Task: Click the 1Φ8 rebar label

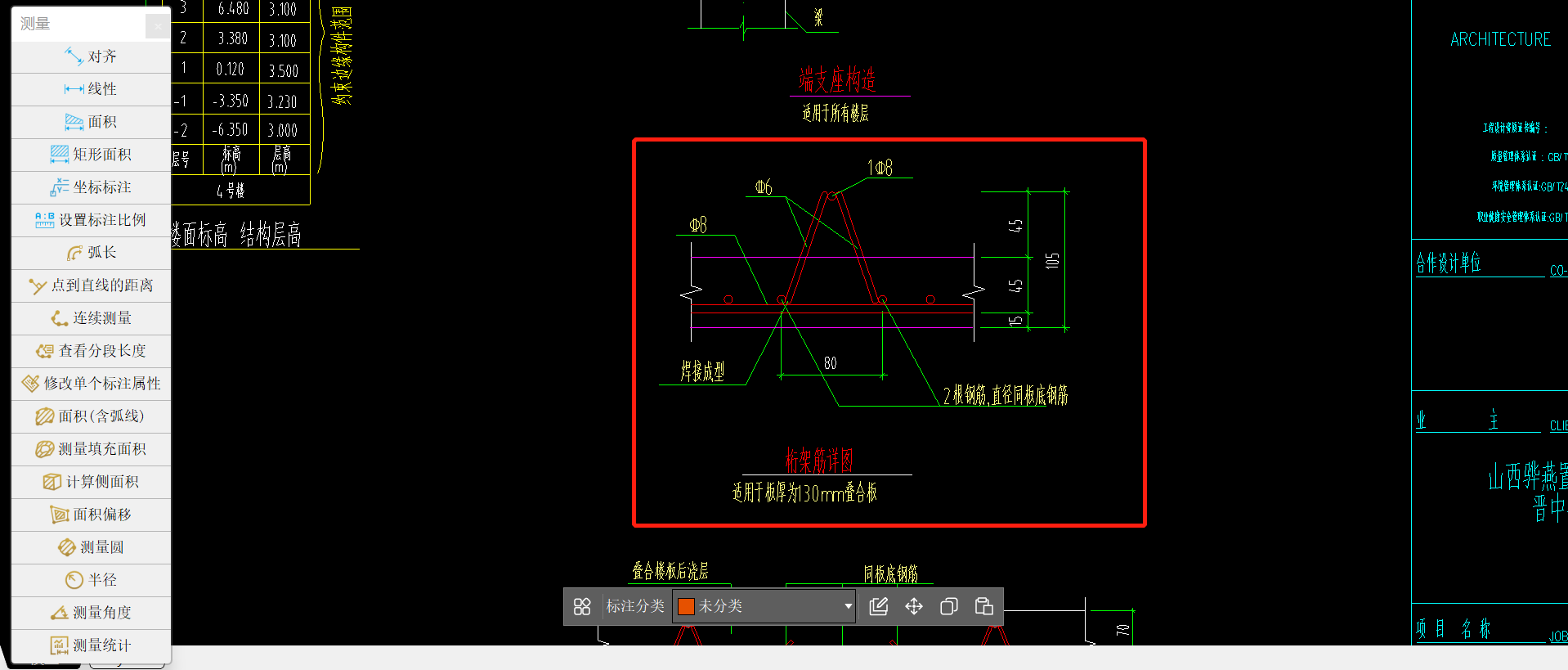Action: click(x=880, y=168)
